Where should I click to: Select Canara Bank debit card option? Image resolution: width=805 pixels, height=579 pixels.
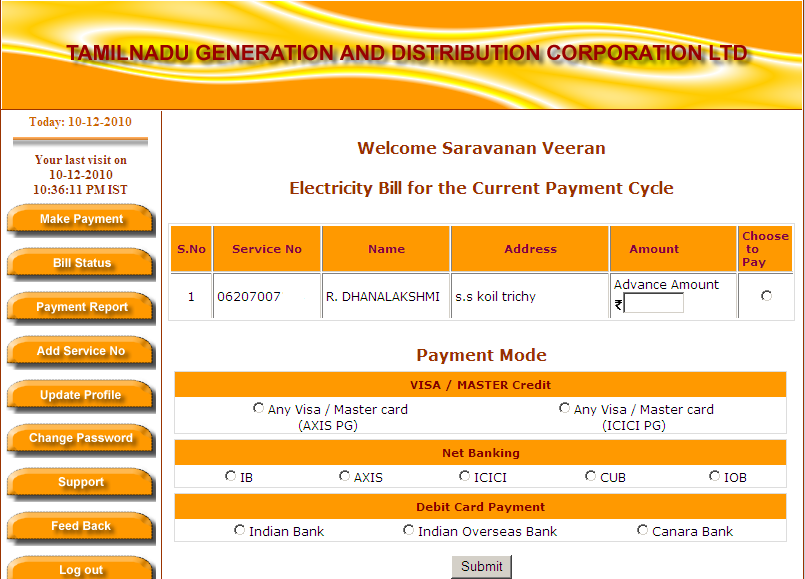point(642,530)
